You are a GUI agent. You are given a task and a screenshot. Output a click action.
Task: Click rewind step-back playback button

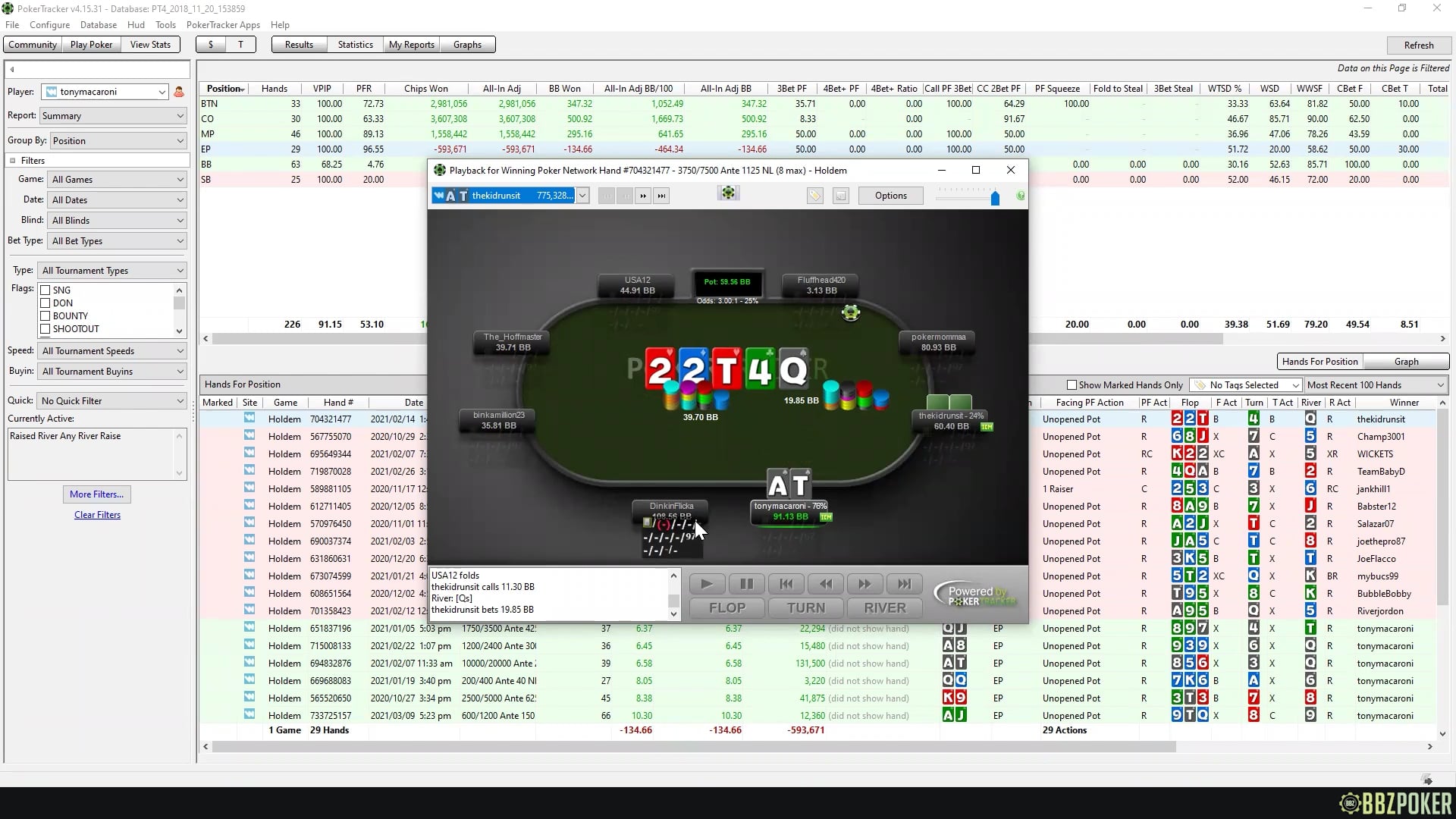pos(825,584)
